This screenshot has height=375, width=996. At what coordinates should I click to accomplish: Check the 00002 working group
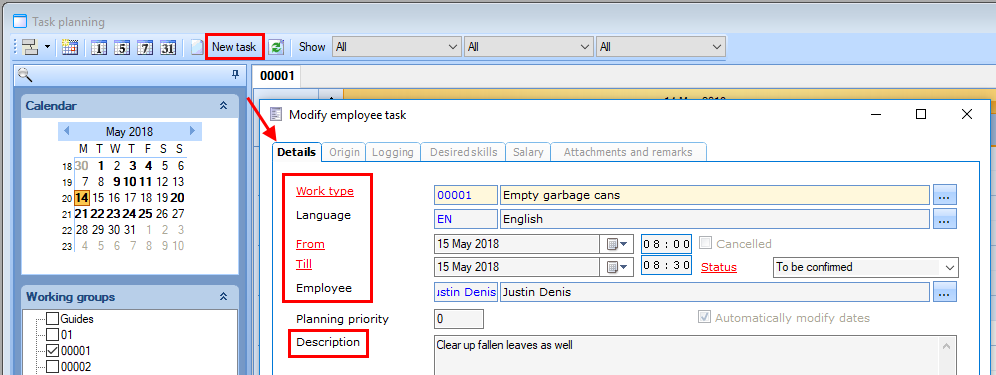53,367
